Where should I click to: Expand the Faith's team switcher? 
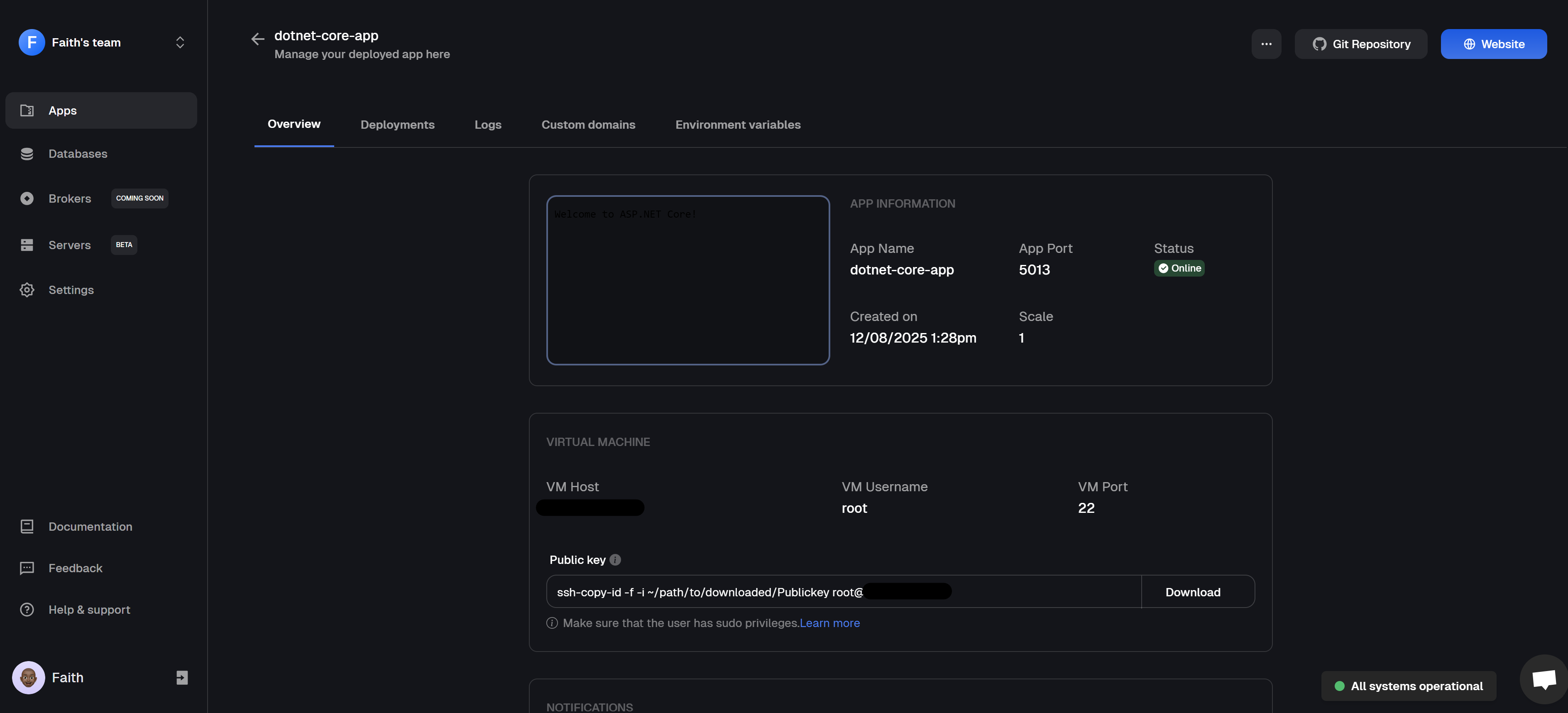[x=180, y=42]
